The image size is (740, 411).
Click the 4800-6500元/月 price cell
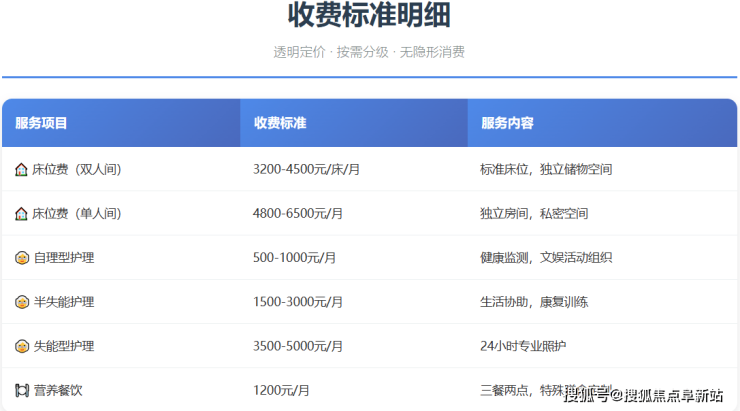[x=298, y=214]
